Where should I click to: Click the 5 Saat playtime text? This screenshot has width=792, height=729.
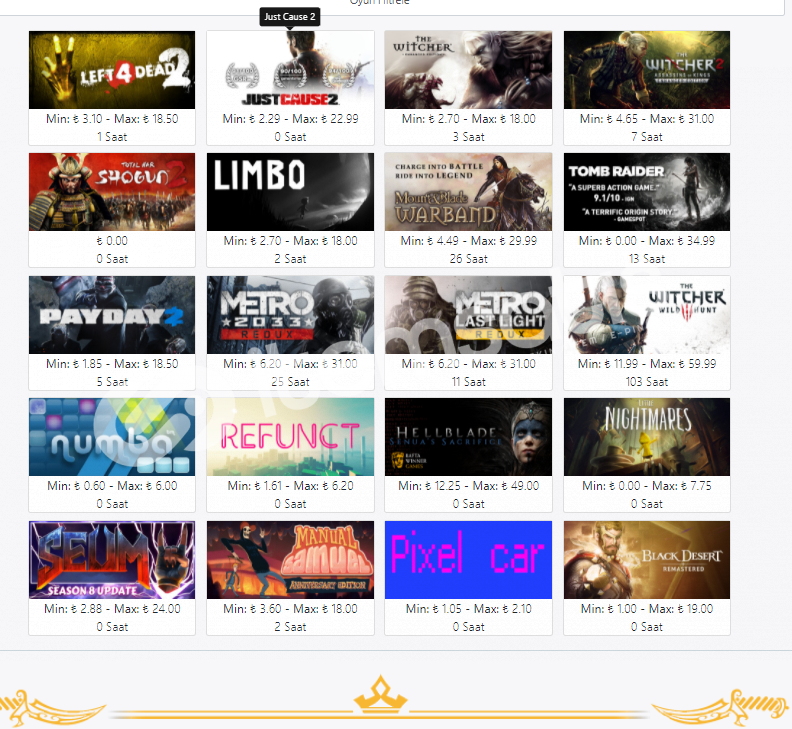pyautogui.click(x=112, y=382)
